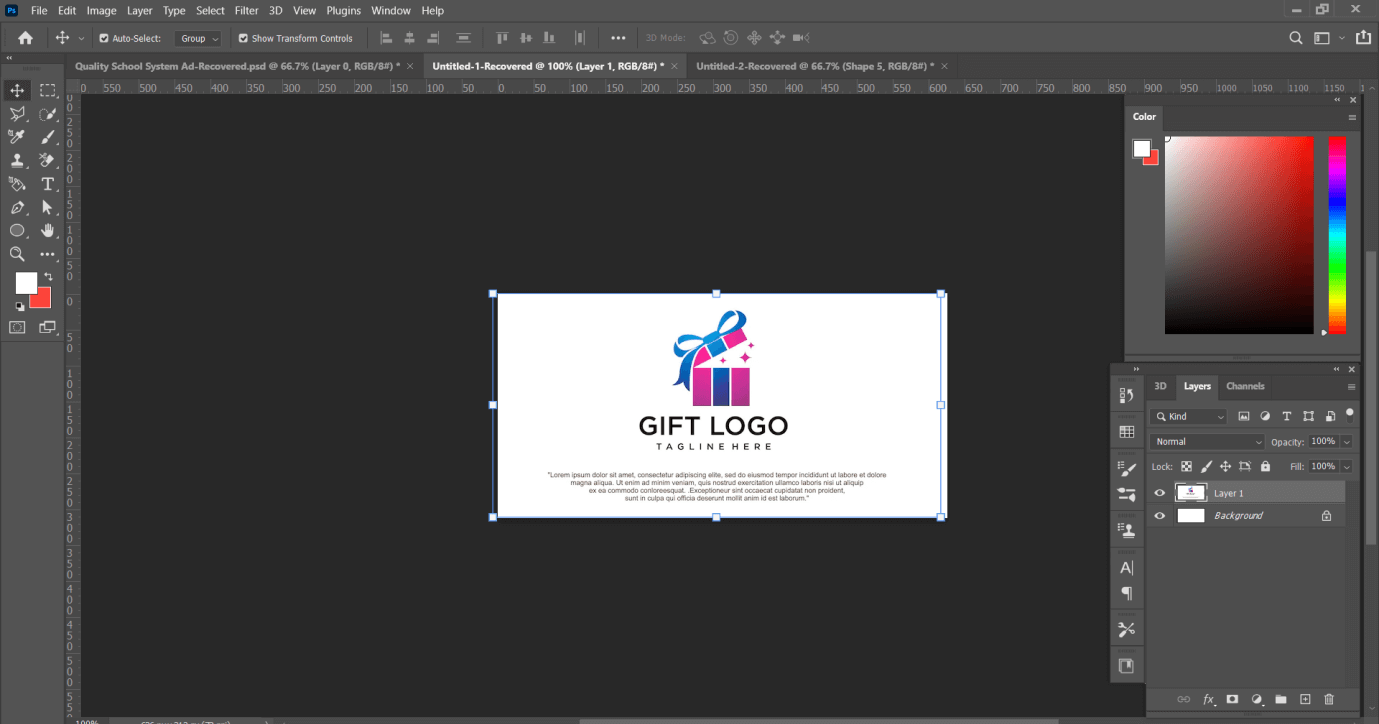Viewport: 1379px width, 724px height.
Task: Select the Background Eraser tool
Action: (47, 160)
